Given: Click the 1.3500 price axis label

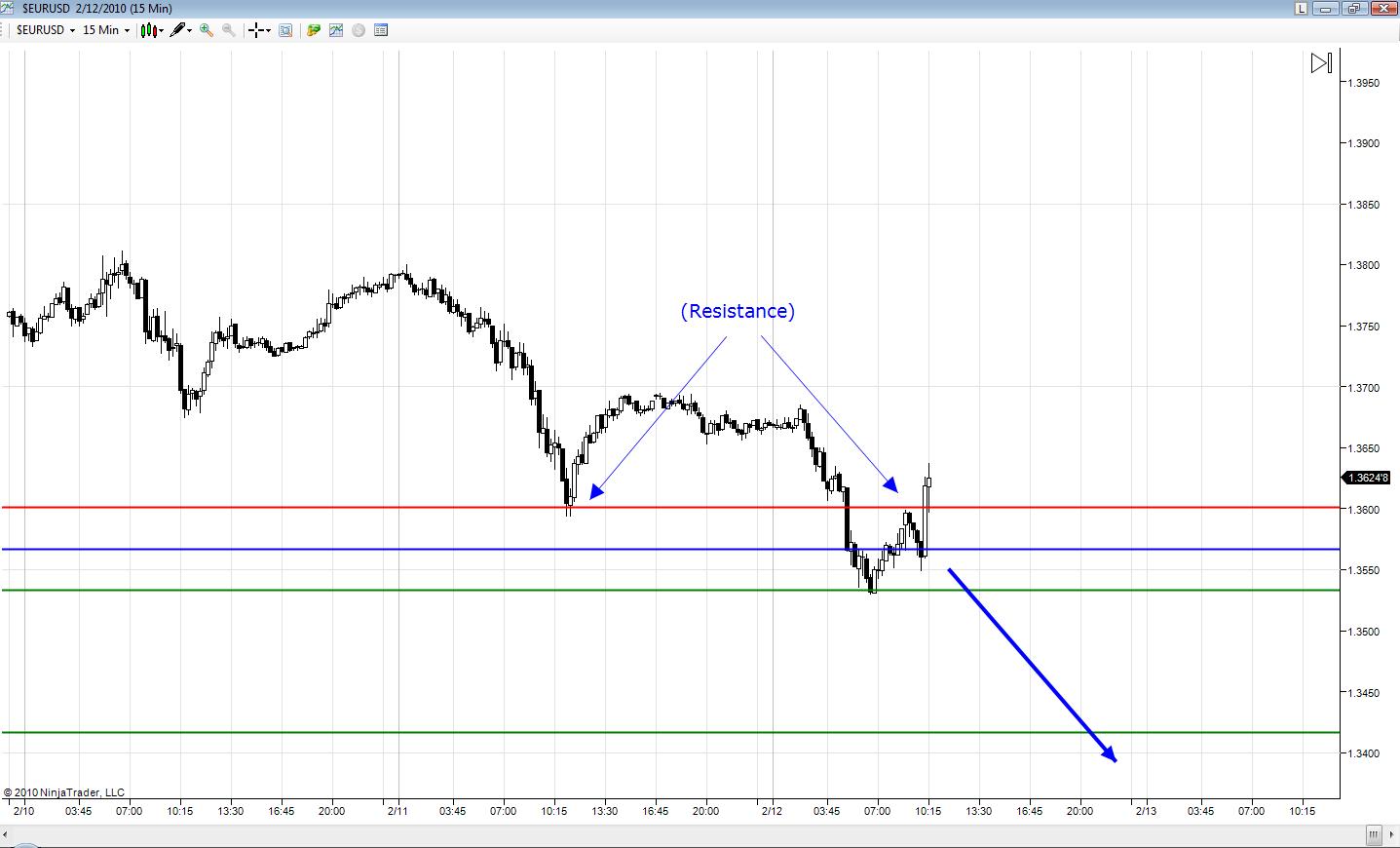Looking at the screenshot, I should [1364, 632].
